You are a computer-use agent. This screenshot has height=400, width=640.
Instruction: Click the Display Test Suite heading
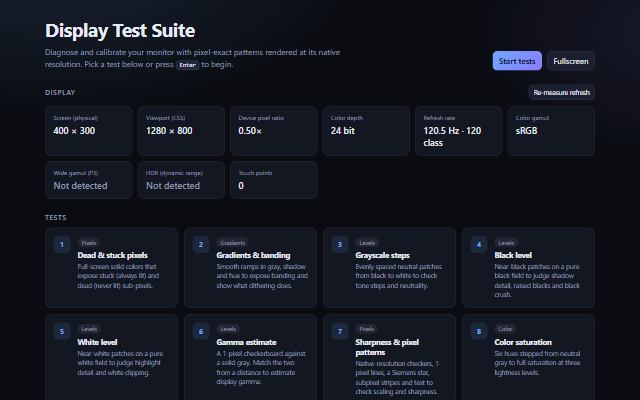tap(120, 31)
